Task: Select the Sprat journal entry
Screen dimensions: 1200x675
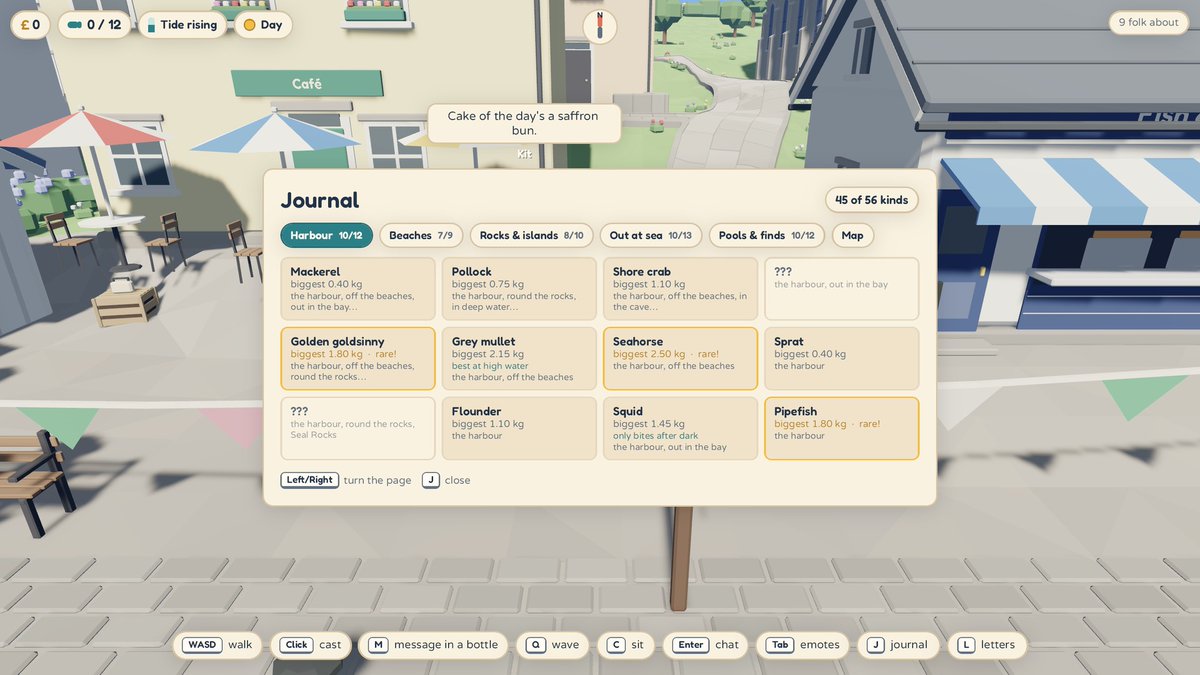Action: coord(841,359)
